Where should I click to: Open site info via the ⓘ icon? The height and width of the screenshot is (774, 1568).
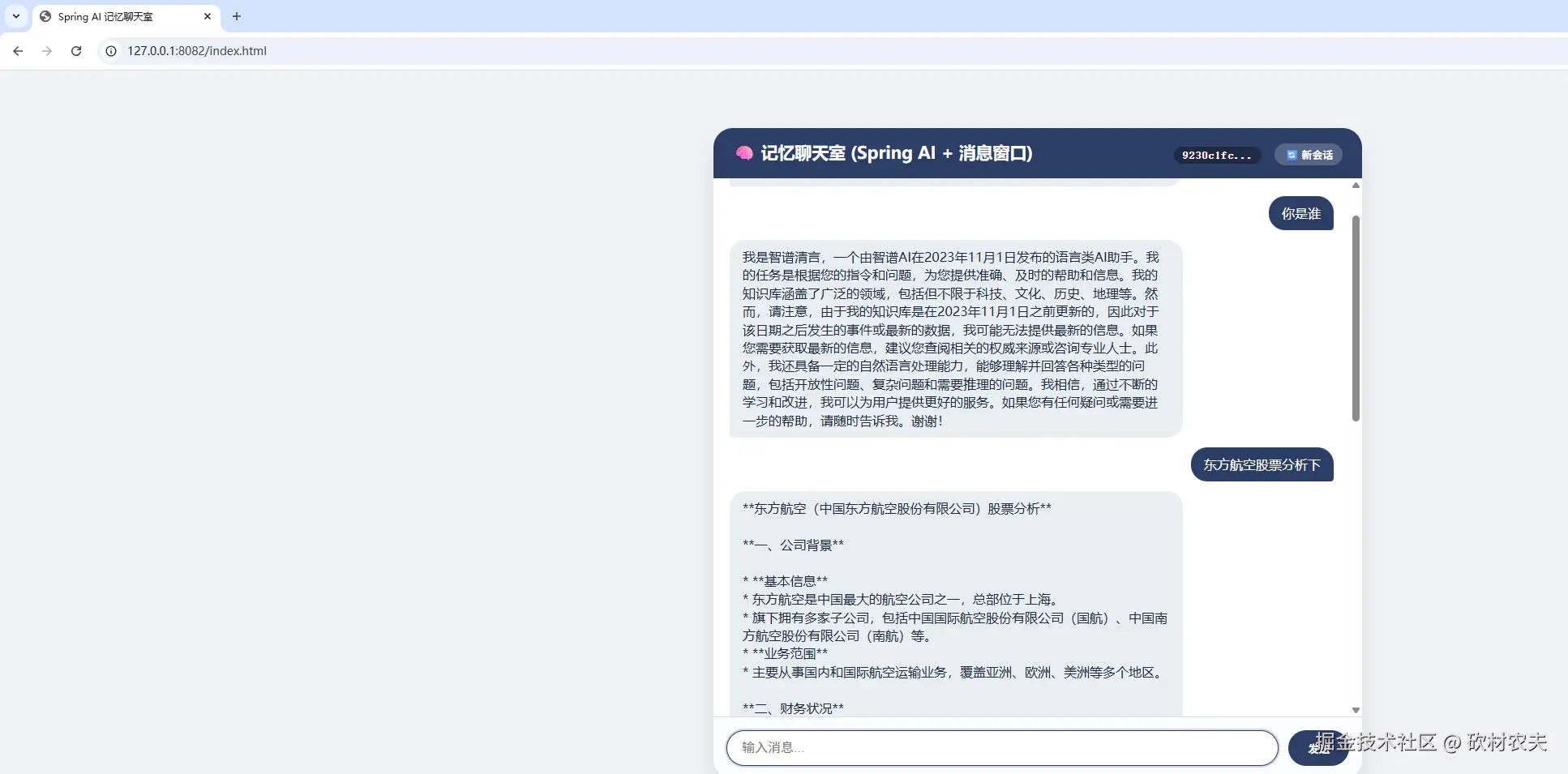110,50
